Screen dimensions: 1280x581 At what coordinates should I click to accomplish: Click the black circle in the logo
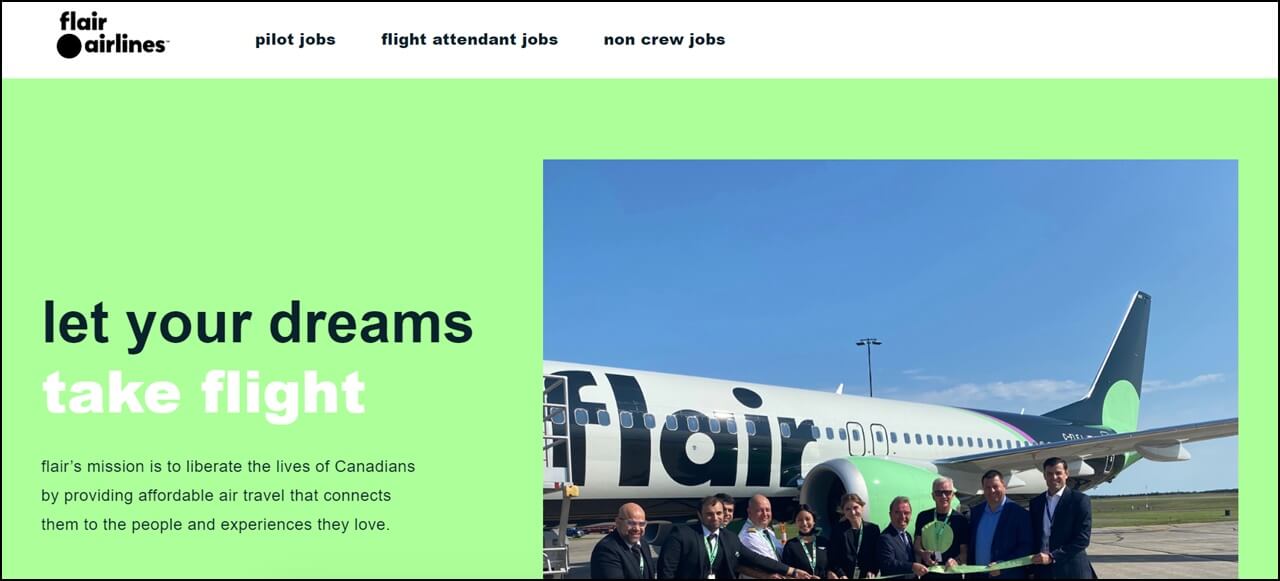(69, 45)
